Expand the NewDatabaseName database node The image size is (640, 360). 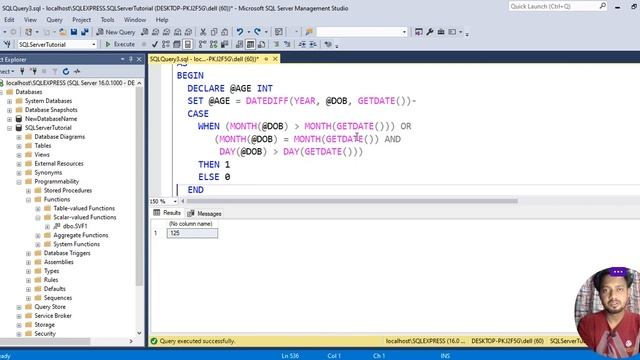click(9, 119)
